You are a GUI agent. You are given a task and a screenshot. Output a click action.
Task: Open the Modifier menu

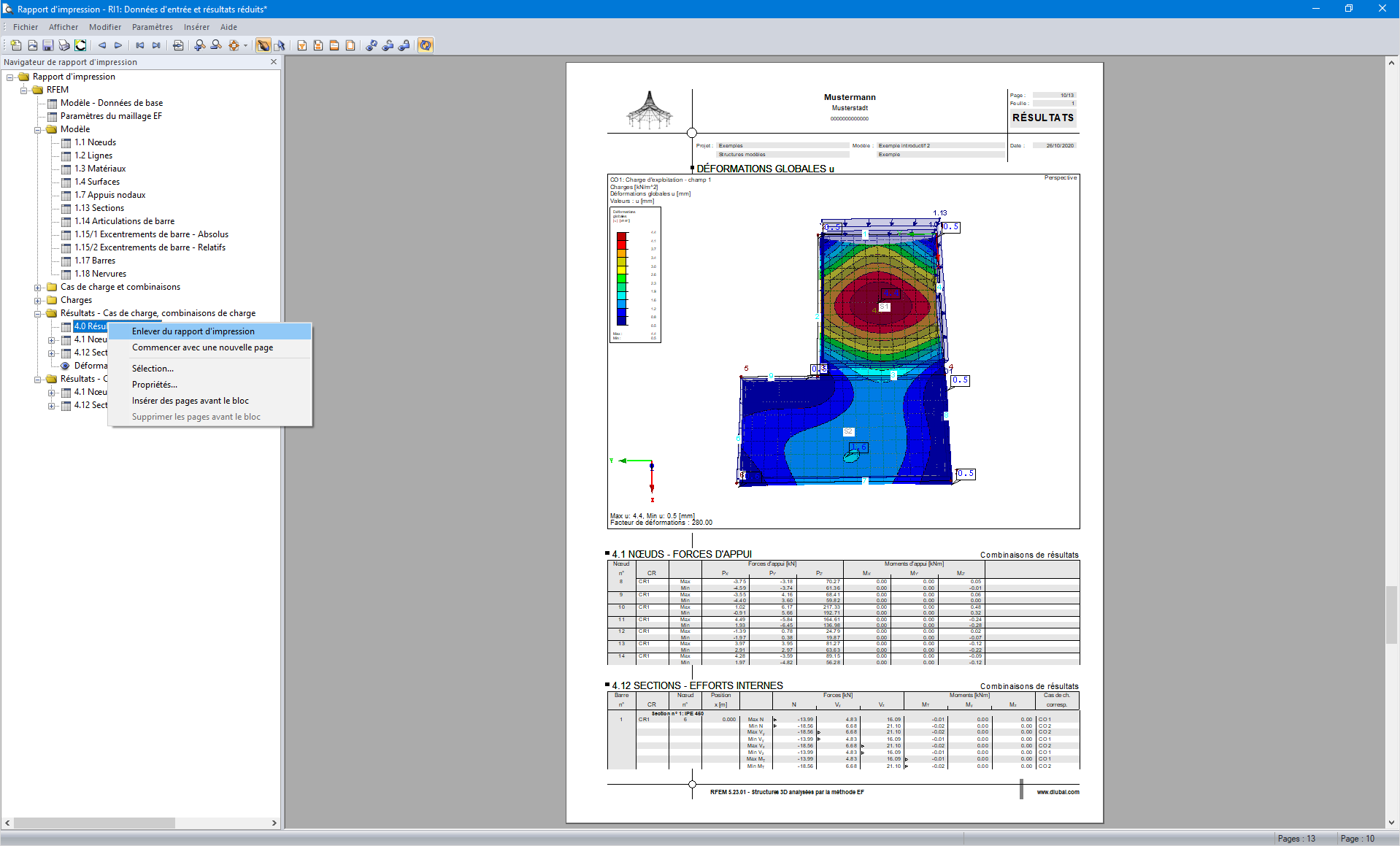click(105, 27)
